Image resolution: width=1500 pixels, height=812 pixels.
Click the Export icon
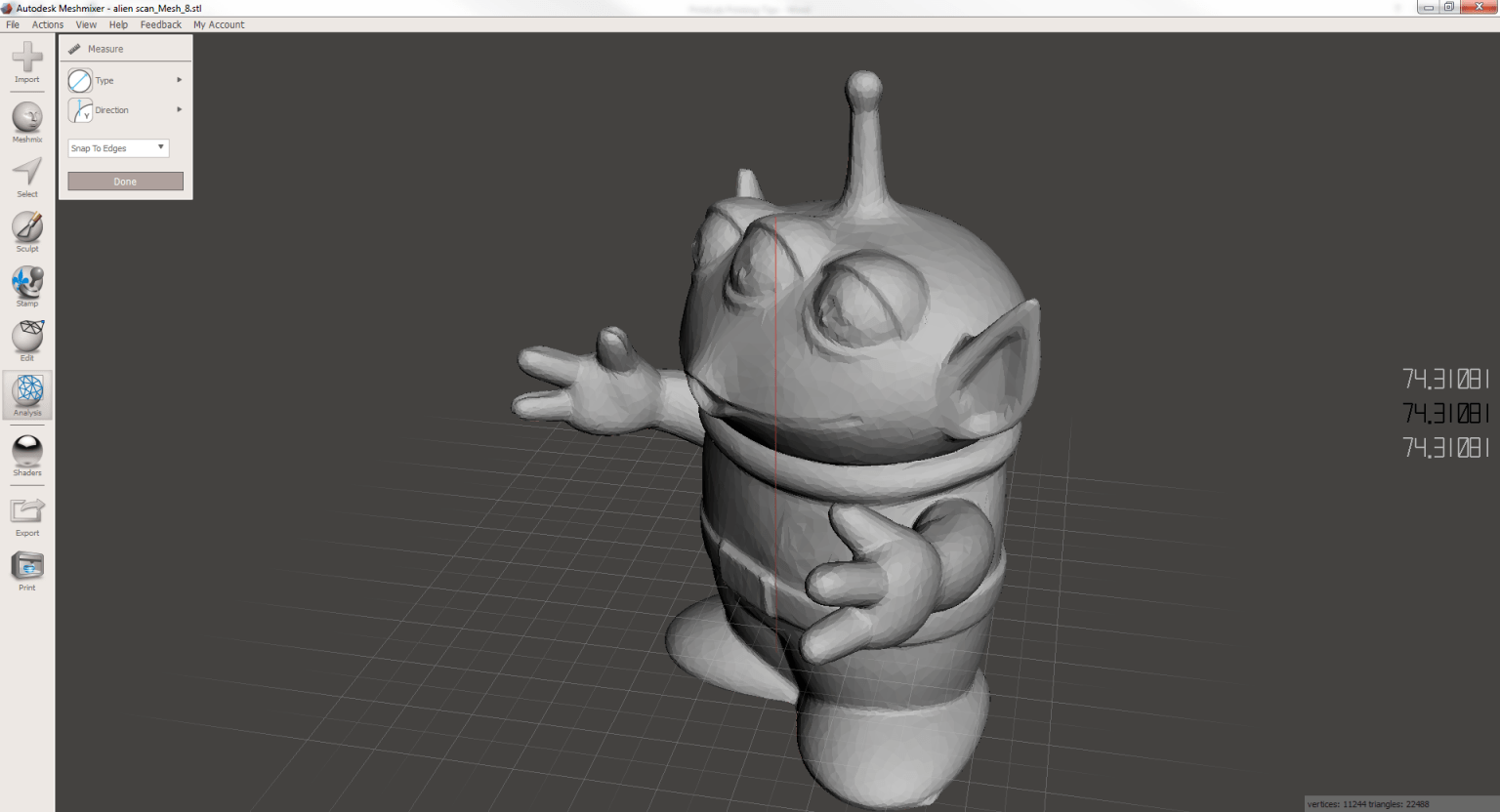pos(27,515)
